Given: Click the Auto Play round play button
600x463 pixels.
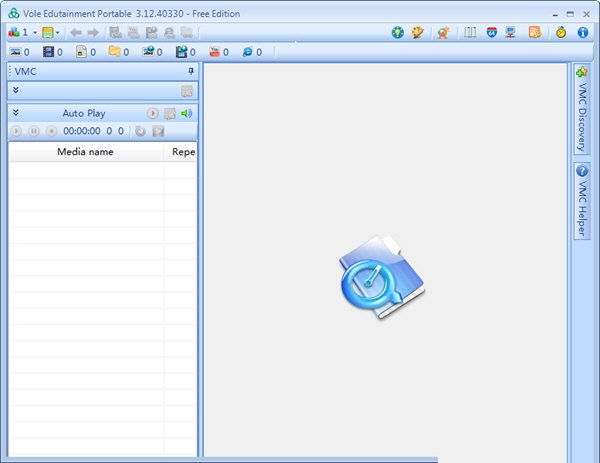Looking at the screenshot, I should pos(152,113).
